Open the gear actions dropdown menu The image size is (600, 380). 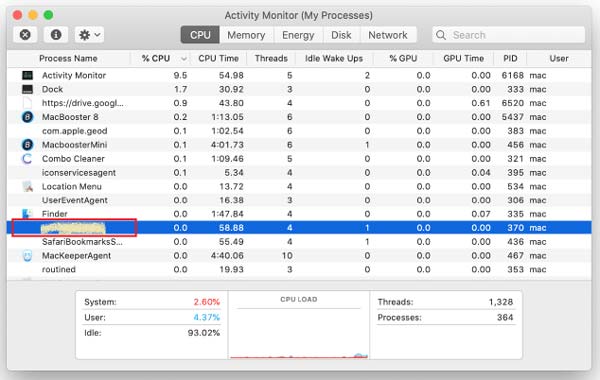click(89, 35)
